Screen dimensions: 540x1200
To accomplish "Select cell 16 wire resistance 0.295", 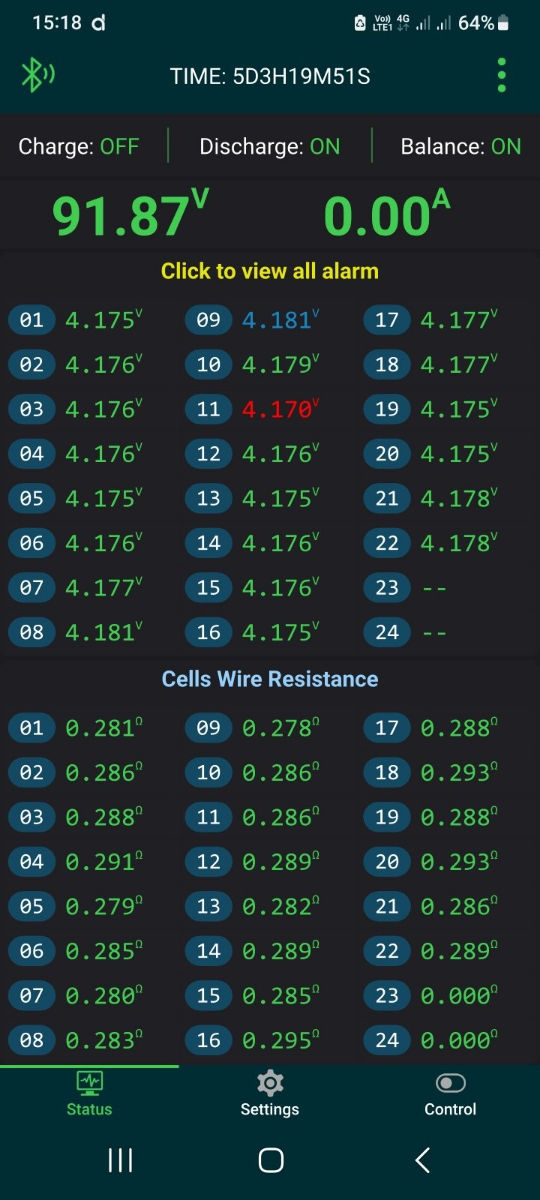I will pos(281,1040).
